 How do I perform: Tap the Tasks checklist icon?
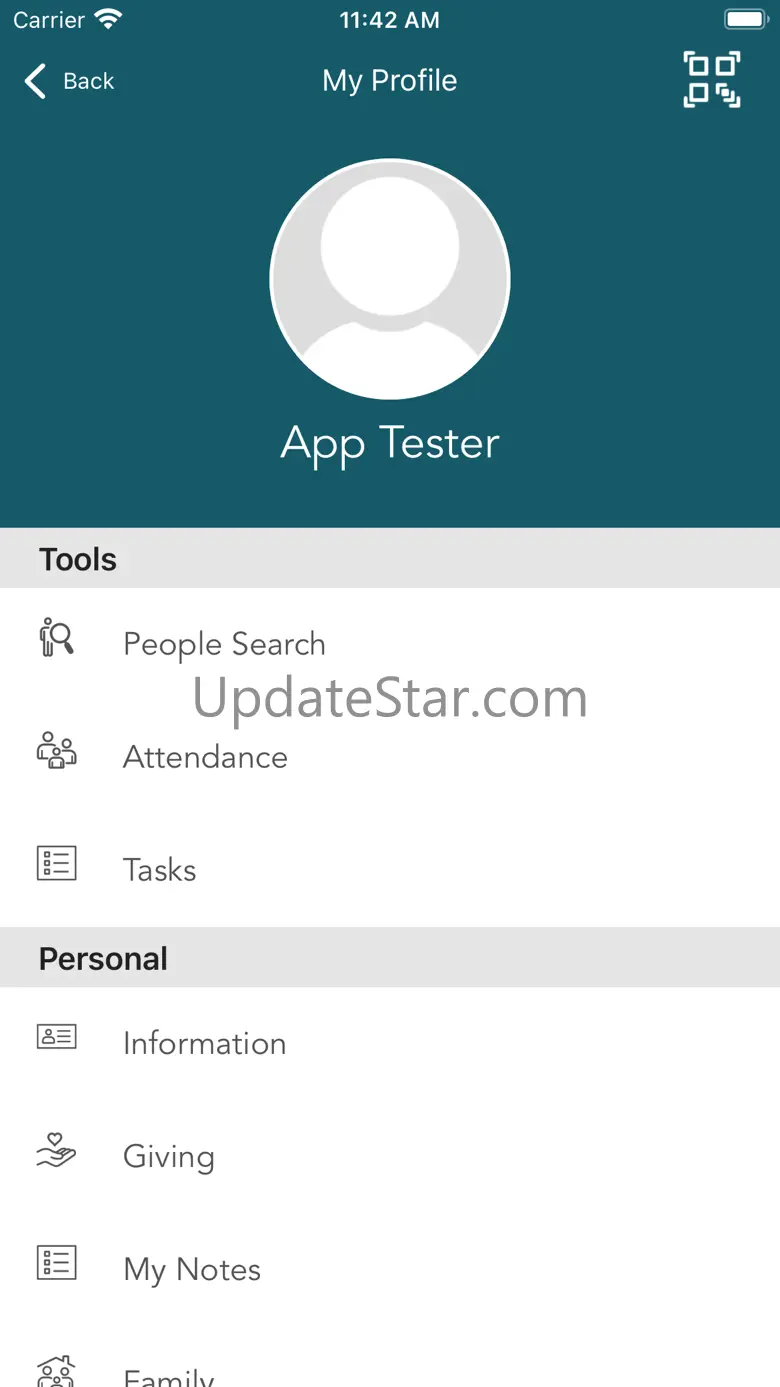click(x=56, y=863)
